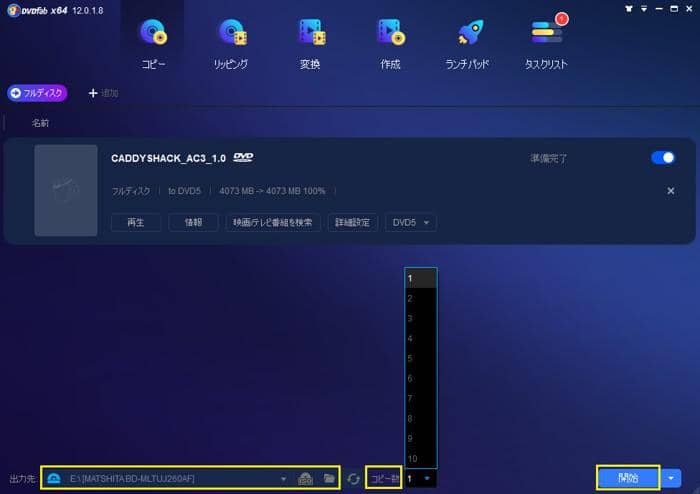The height and width of the screenshot is (494, 700).
Task: Select 7 in the copy count list
Action: pos(421,399)
